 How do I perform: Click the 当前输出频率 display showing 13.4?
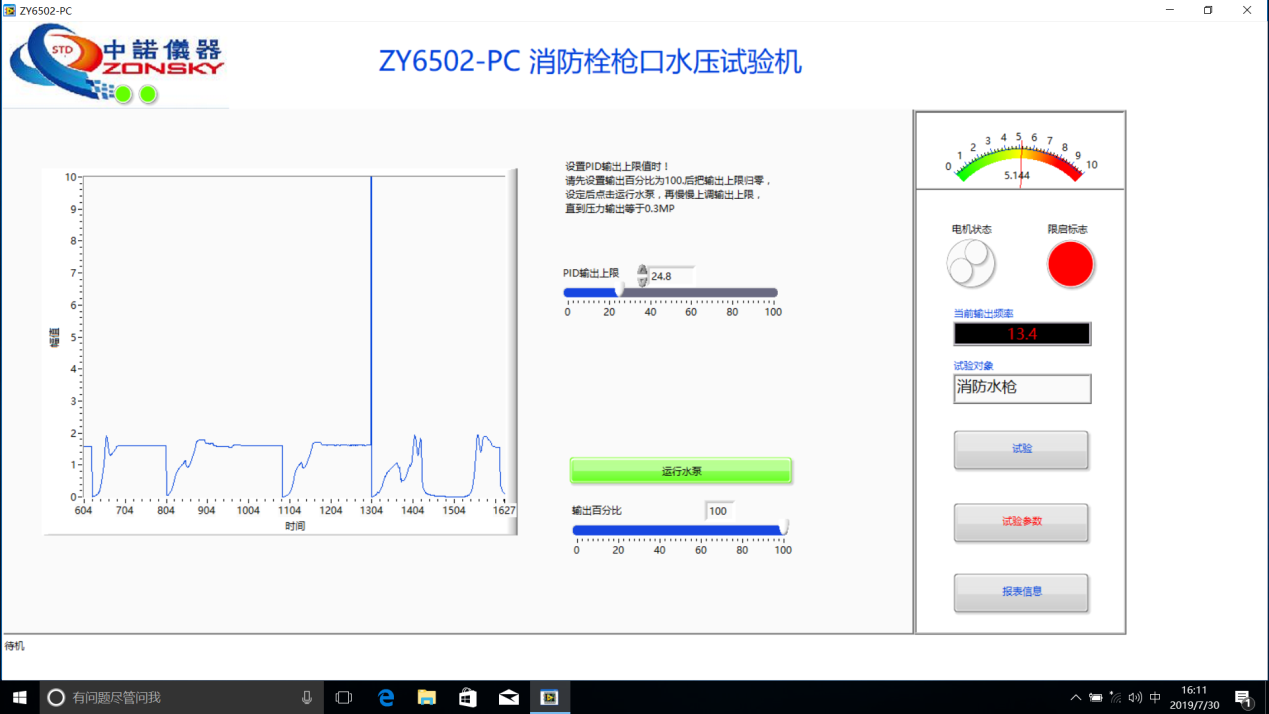1021,333
